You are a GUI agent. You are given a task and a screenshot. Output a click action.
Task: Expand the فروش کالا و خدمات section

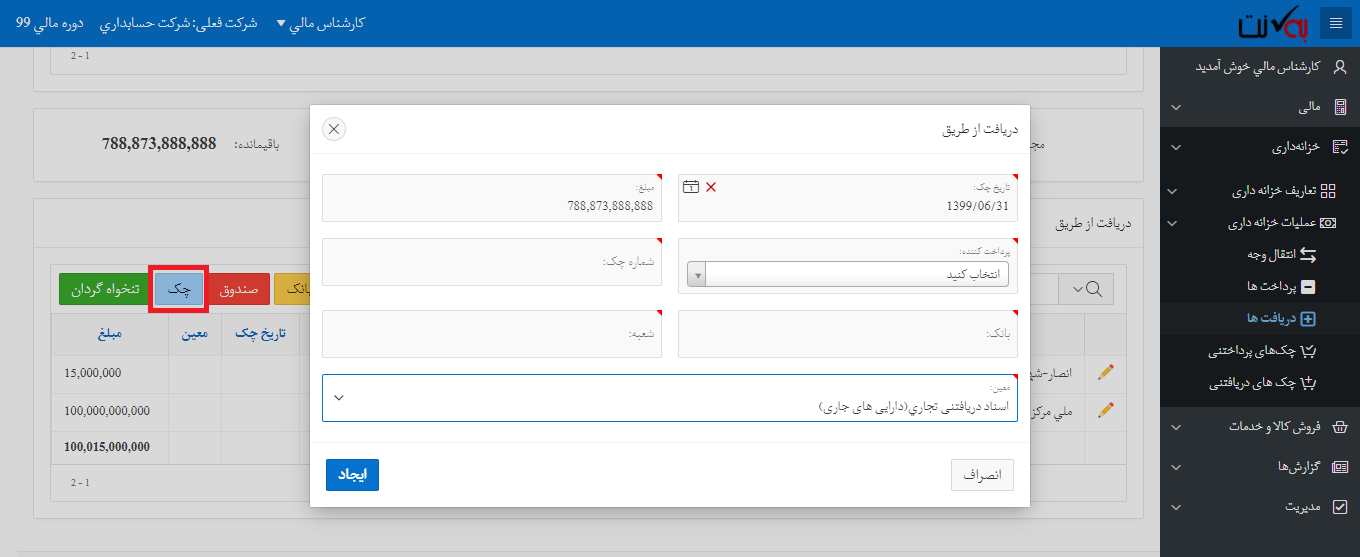1176,427
